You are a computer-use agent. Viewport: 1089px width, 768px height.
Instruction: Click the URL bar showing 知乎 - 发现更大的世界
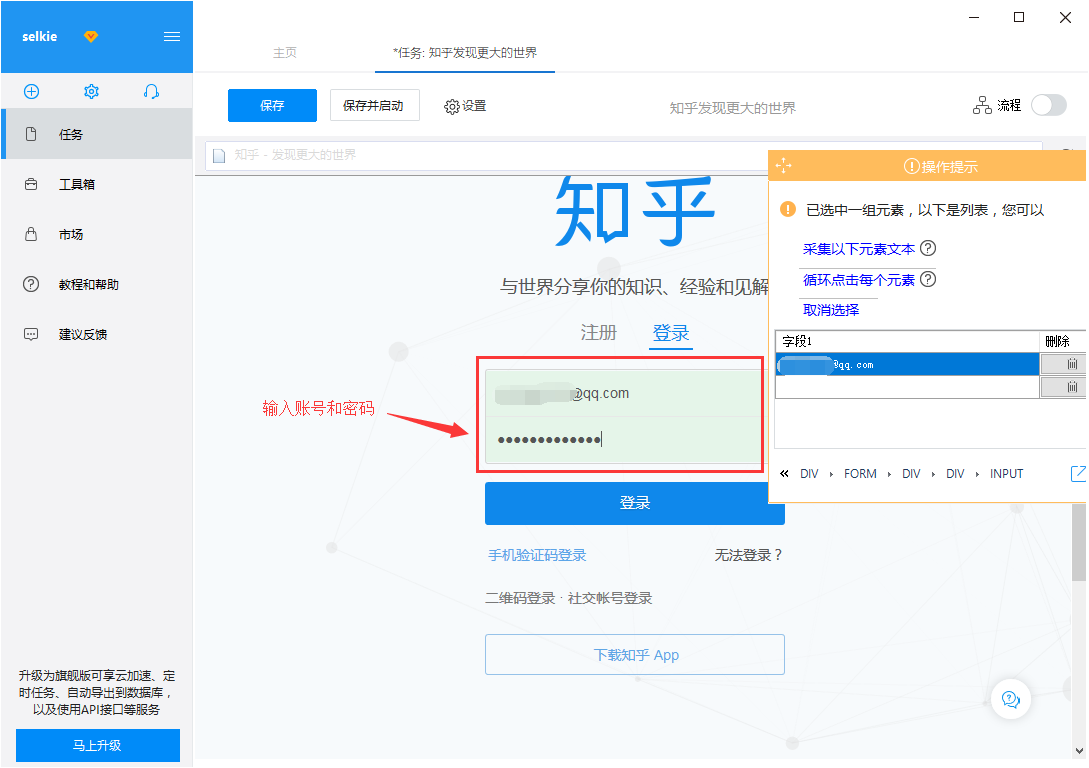pyautogui.click(x=624, y=155)
